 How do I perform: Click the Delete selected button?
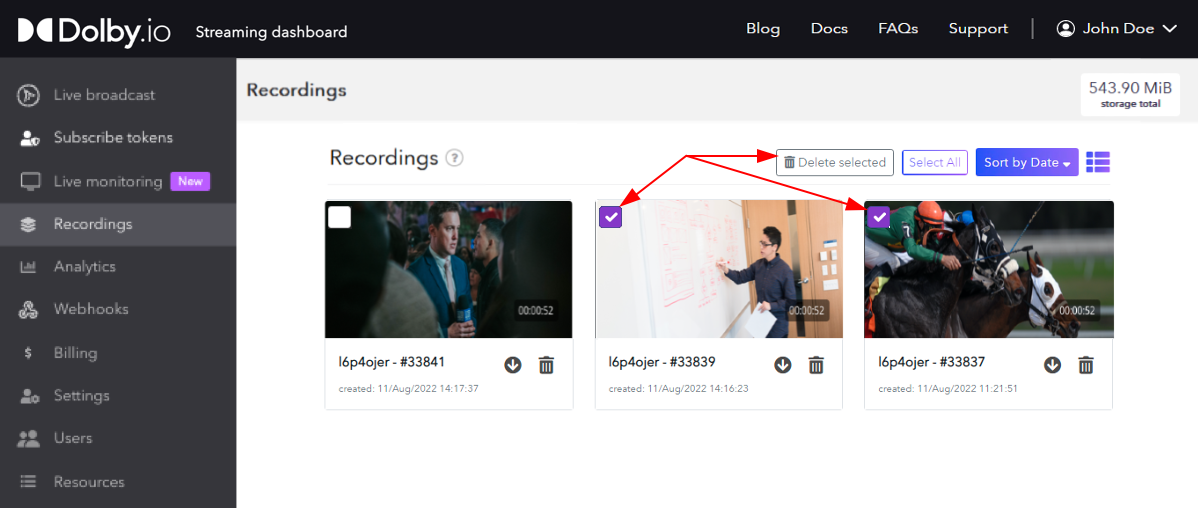(x=835, y=162)
